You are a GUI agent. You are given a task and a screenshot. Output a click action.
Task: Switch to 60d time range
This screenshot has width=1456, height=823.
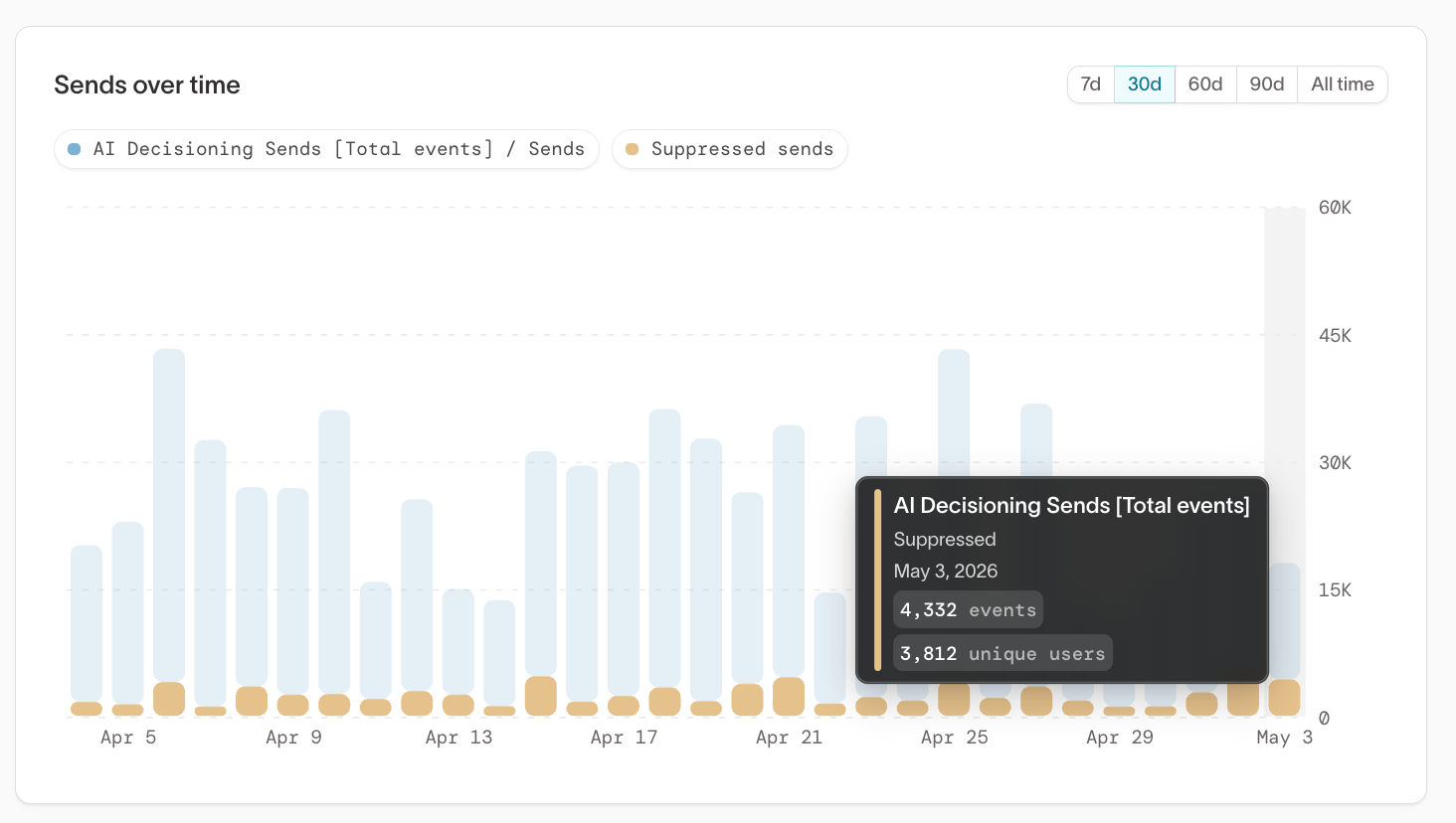1205,84
